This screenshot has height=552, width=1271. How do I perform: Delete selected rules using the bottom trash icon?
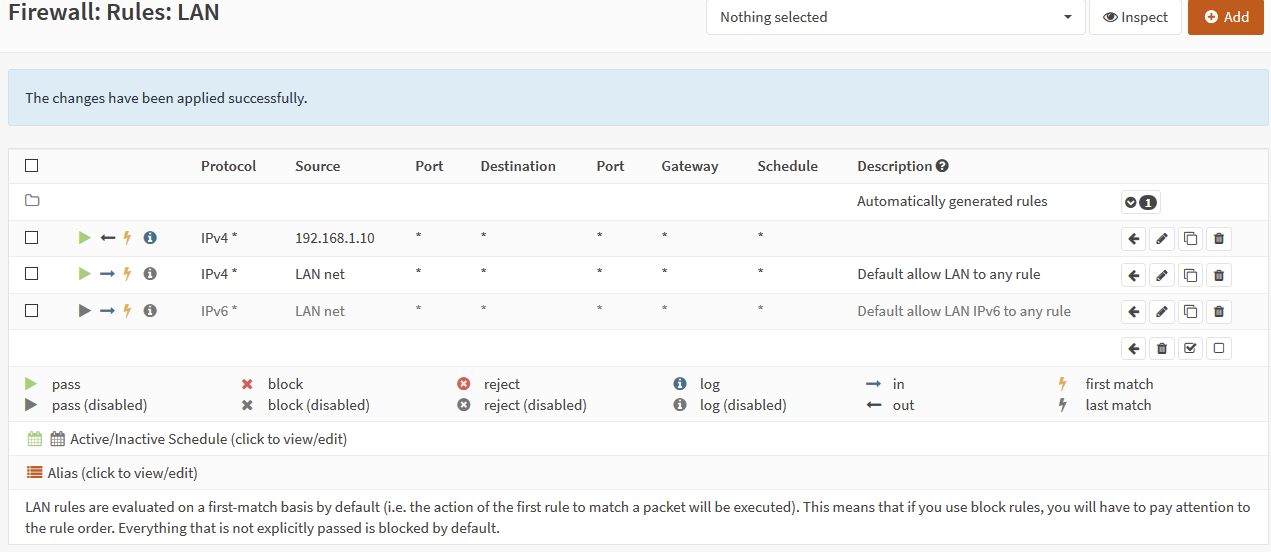(1161, 348)
